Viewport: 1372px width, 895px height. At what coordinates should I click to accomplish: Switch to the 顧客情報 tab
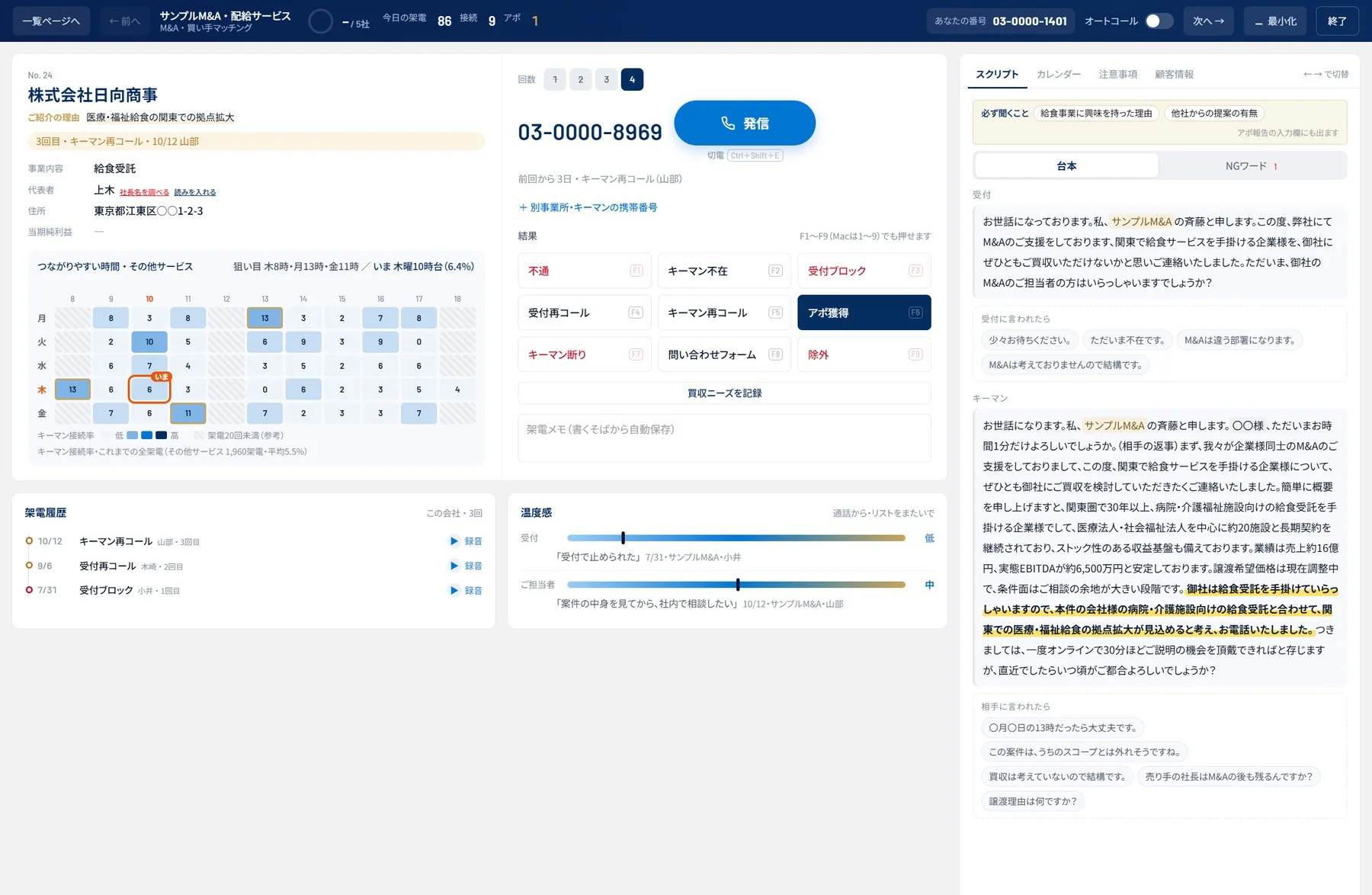(x=1175, y=74)
